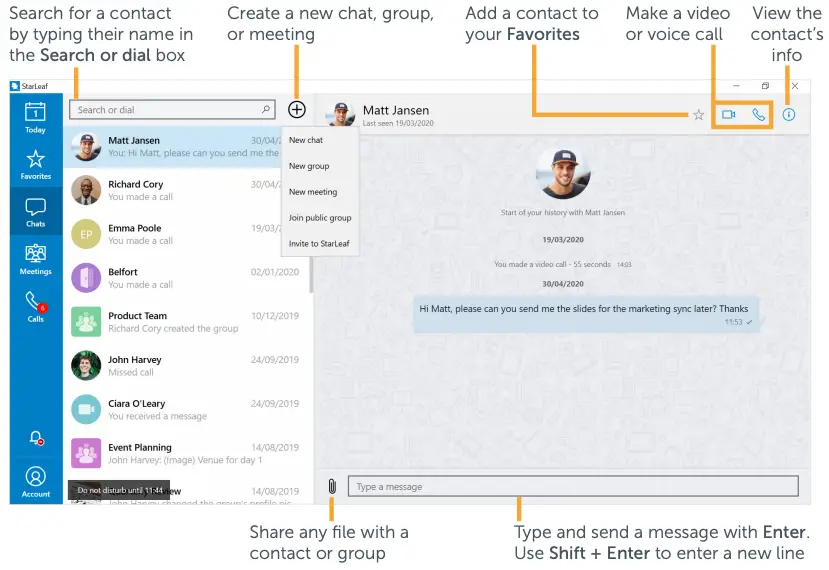This screenshot has width=829, height=570.
Task: Choose Join public group option
Action: click(320, 218)
